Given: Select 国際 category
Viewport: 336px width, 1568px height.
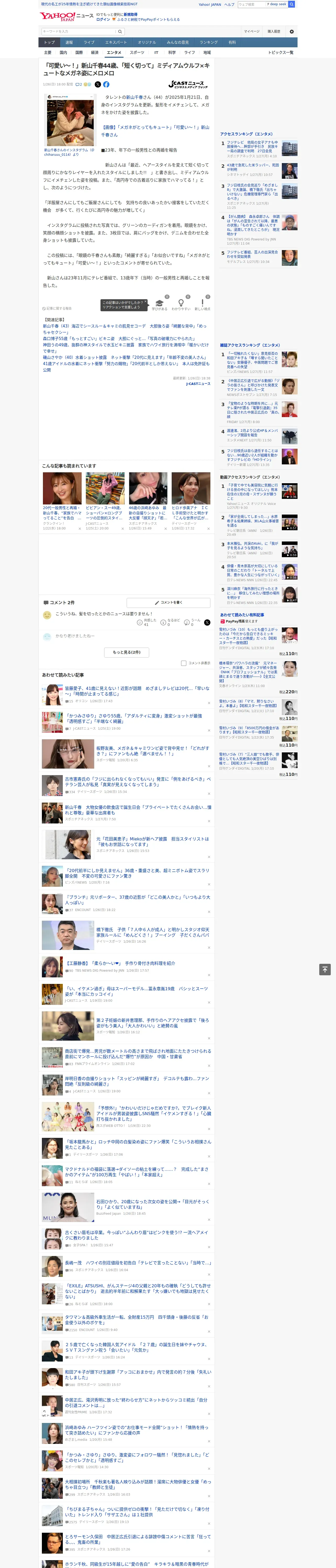Looking at the screenshot, I should (79, 52).
